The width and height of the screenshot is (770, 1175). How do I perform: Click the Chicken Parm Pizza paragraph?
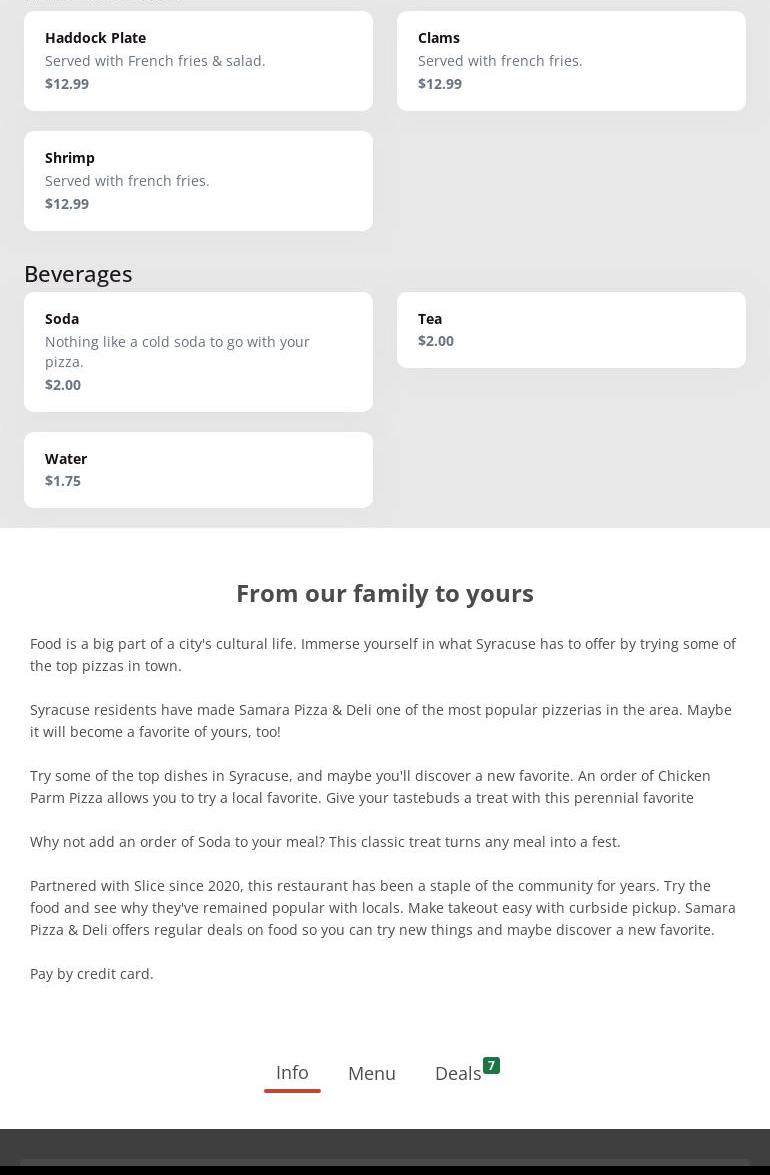(x=370, y=786)
